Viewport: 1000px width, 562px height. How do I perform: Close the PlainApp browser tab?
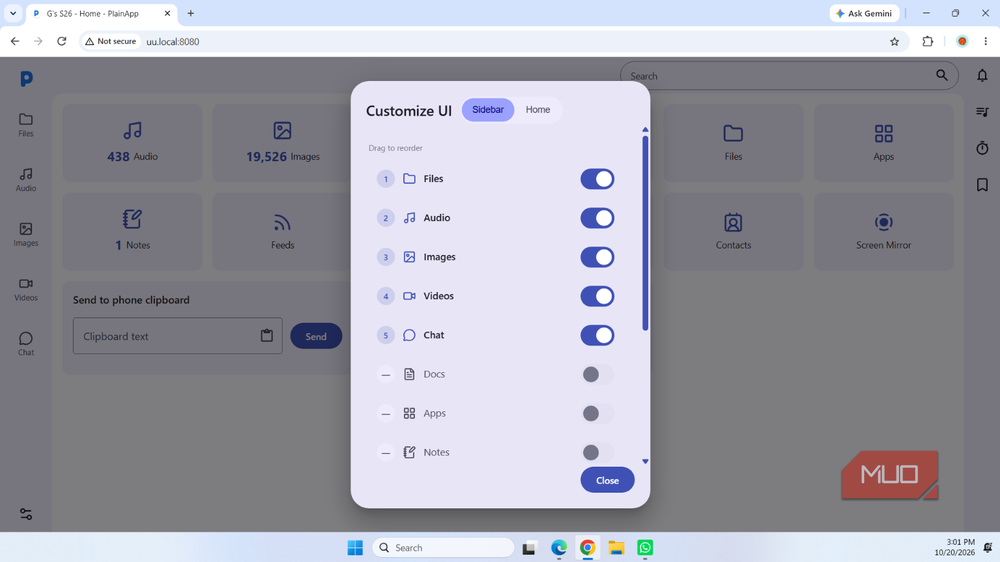click(167, 13)
